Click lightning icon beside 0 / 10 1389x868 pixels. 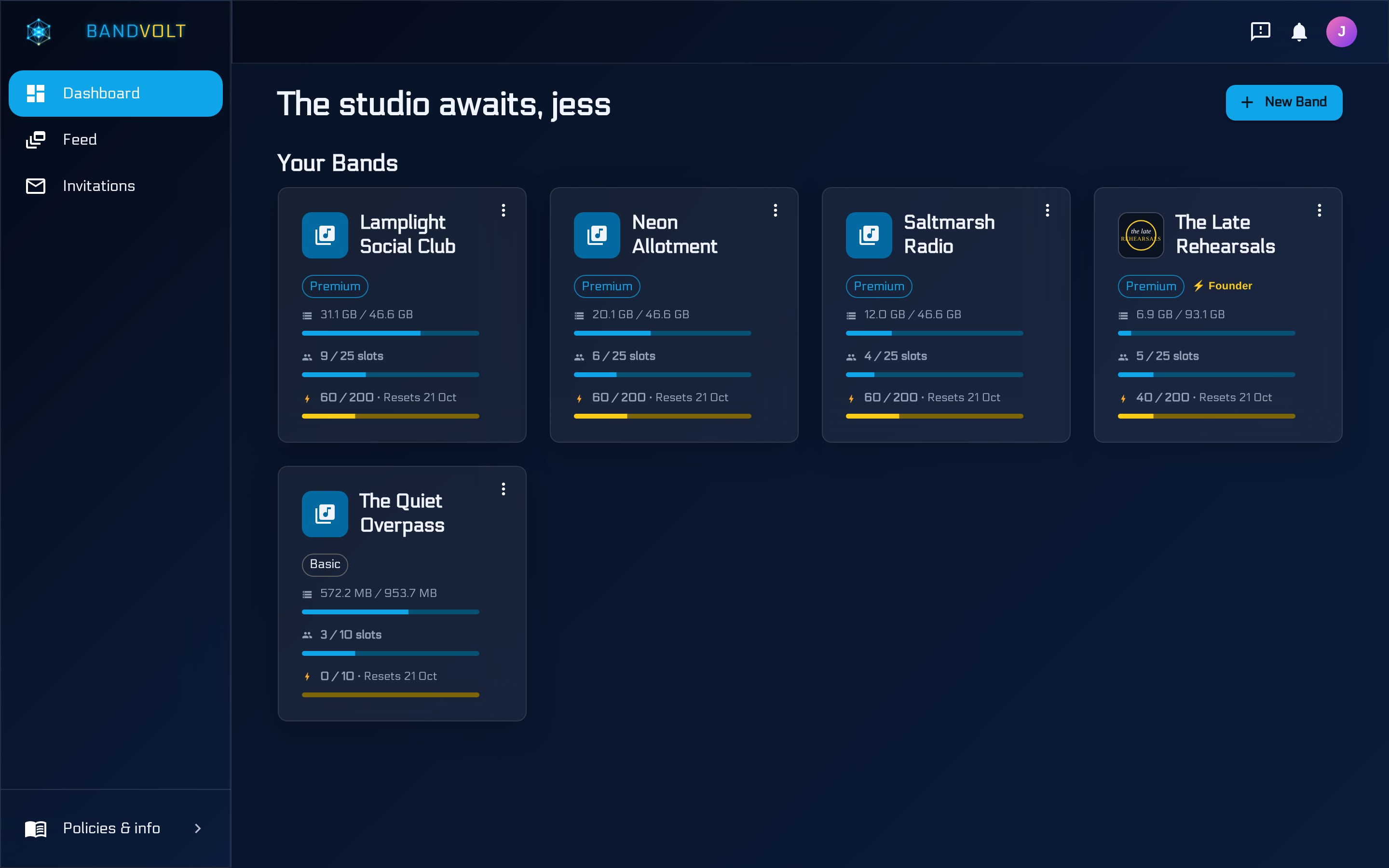[307, 676]
